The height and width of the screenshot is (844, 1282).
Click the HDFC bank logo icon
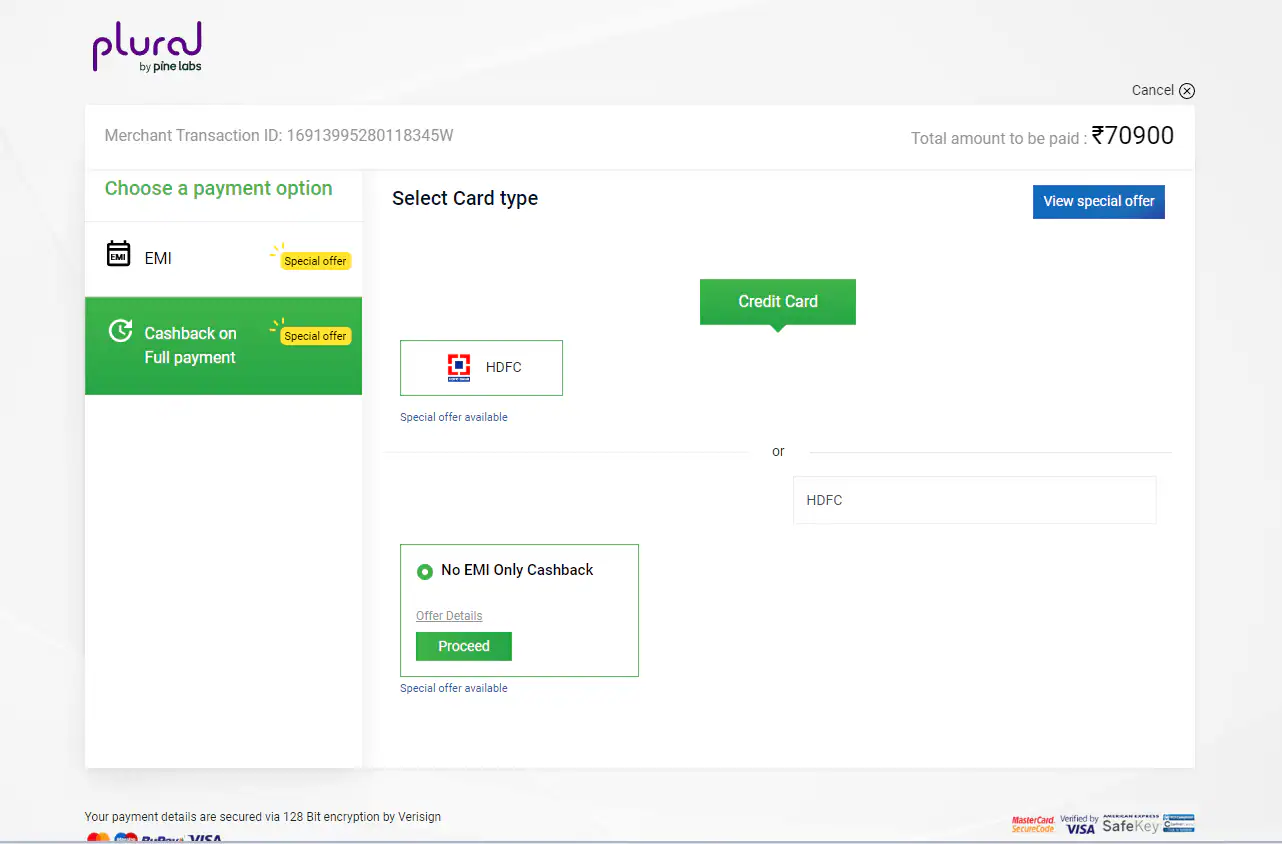coord(459,368)
